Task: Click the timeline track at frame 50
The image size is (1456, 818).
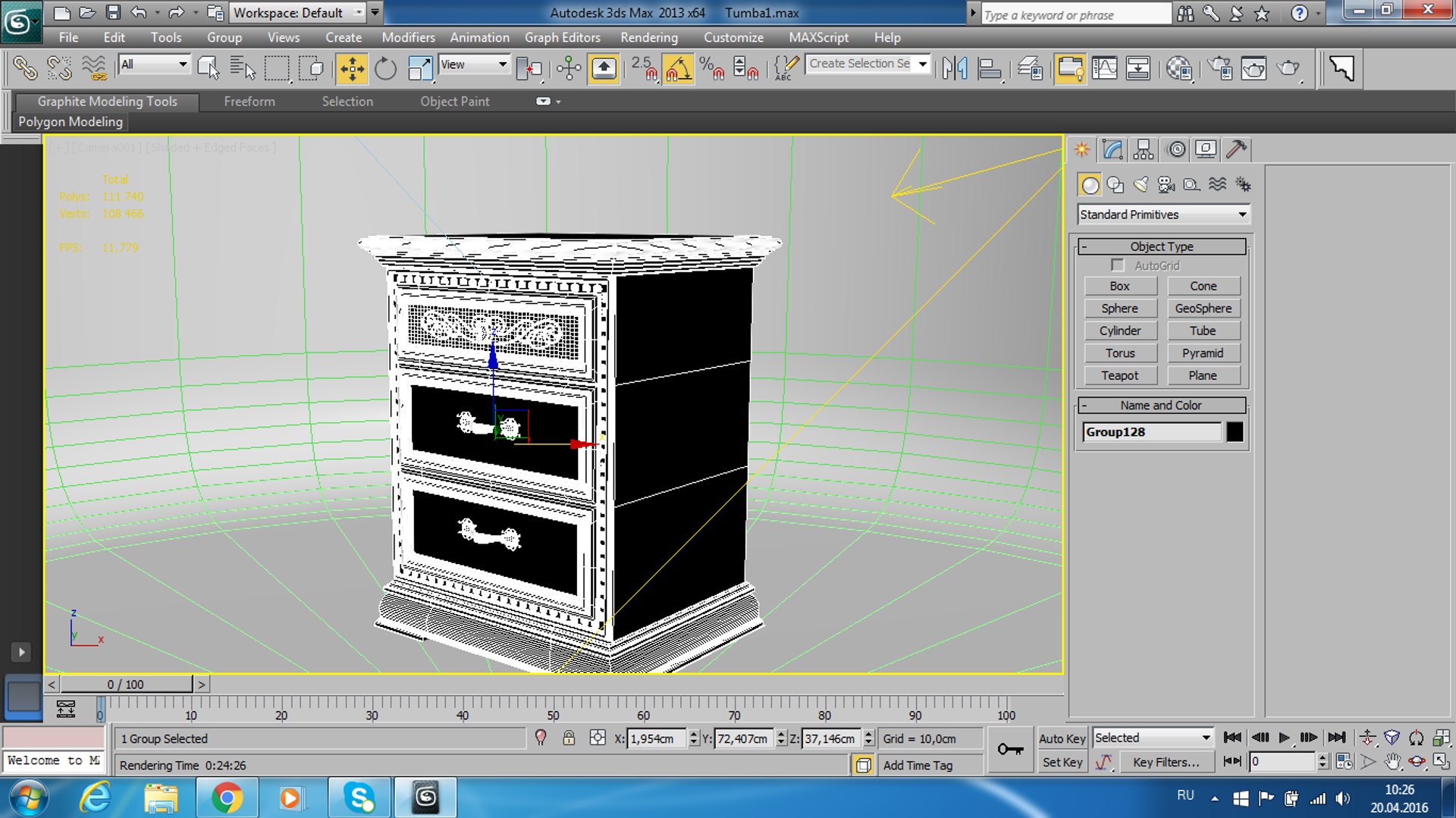Action: 553,708
